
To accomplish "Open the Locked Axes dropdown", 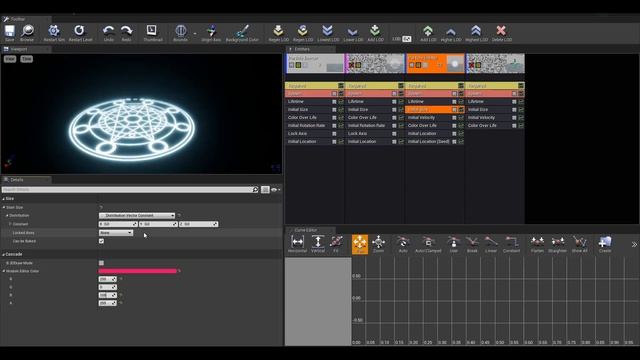I will click(x=116, y=233).
